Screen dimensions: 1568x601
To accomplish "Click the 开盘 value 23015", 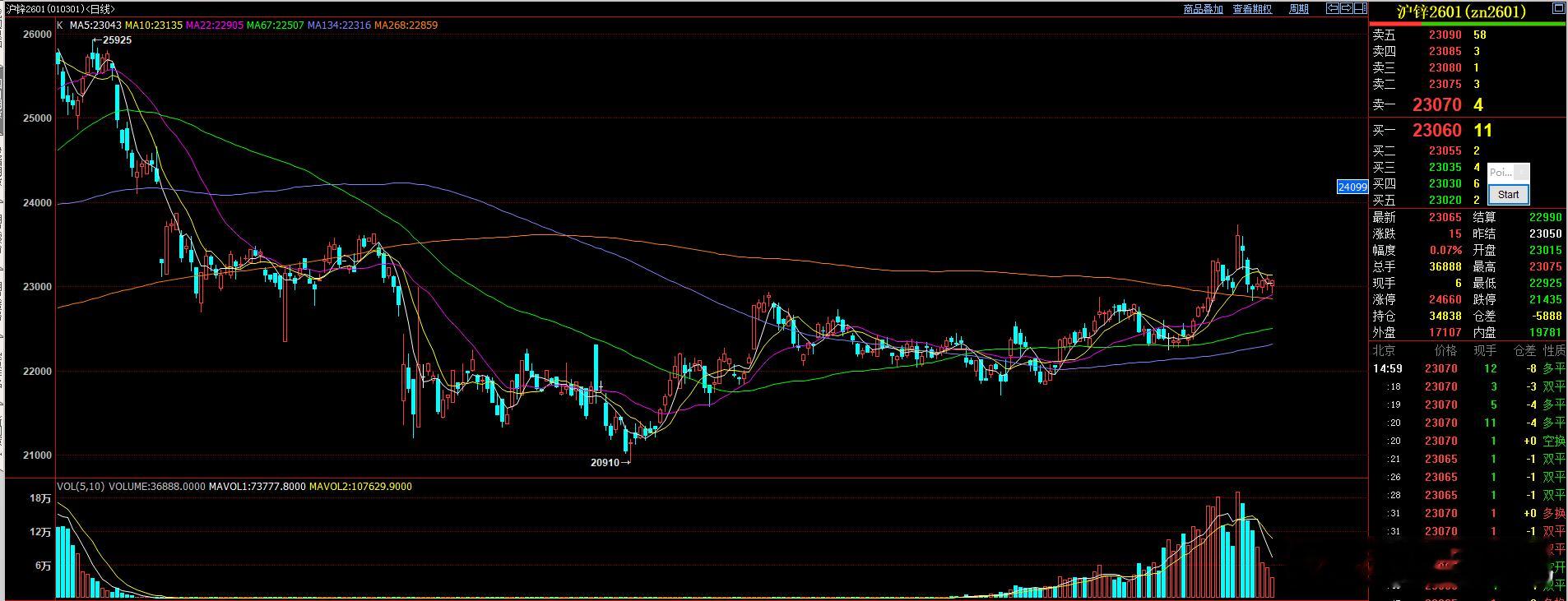I will tap(1546, 250).
